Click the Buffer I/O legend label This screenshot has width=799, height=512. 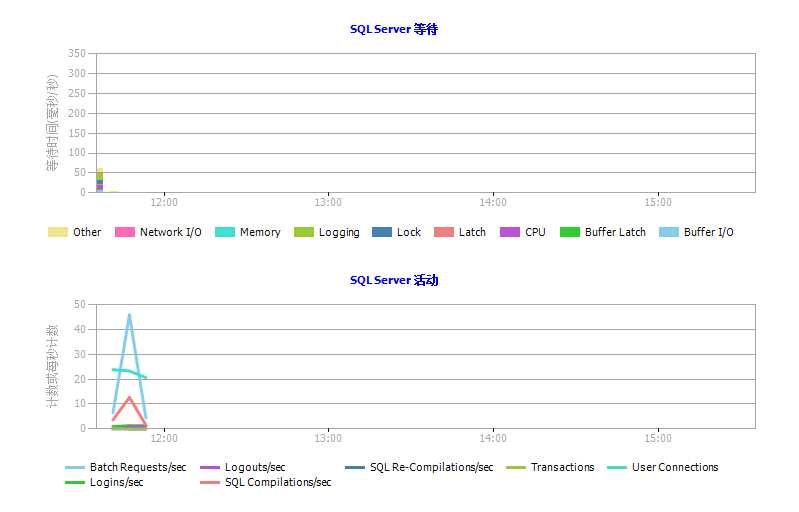pos(709,232)
